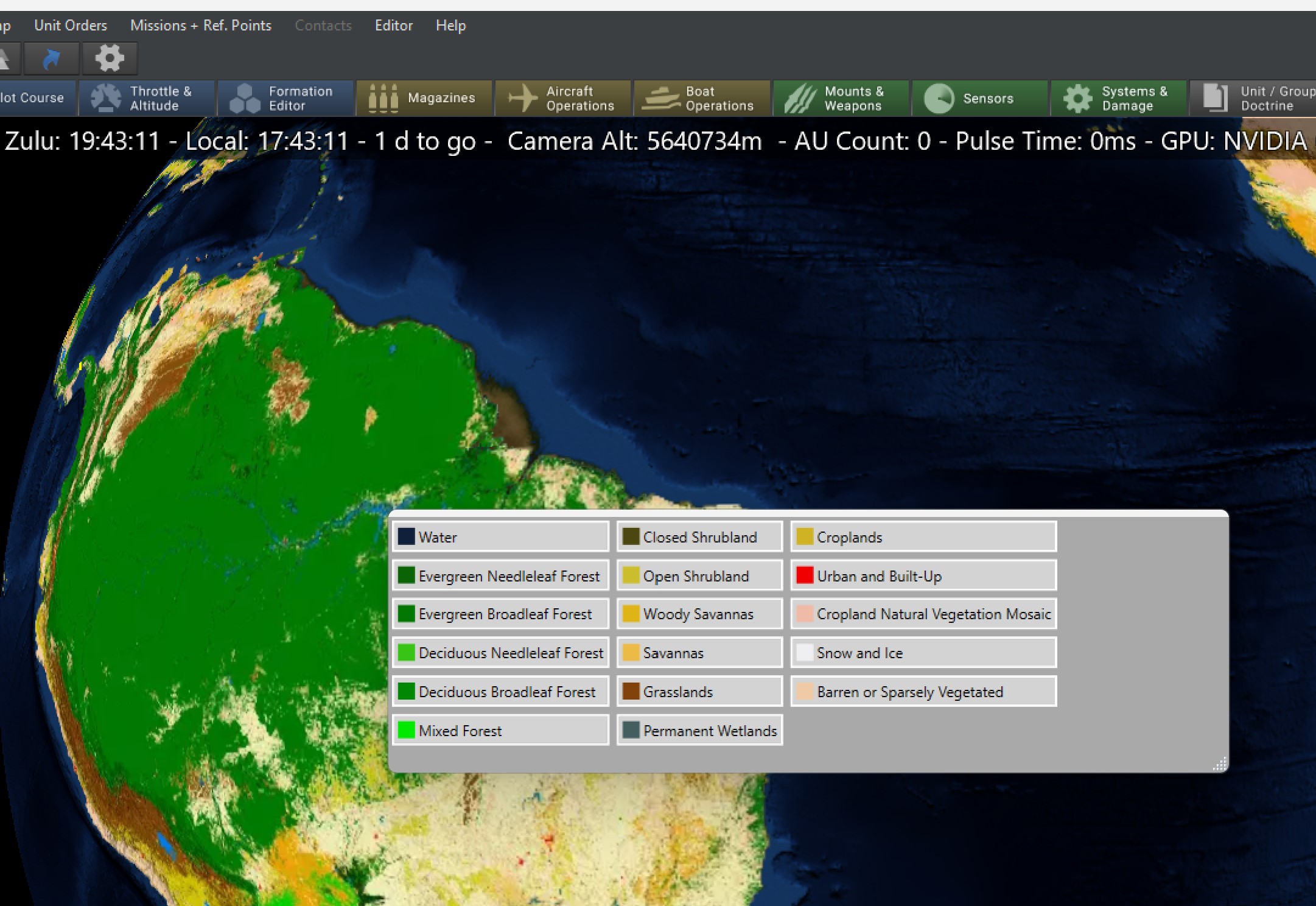
Task: Click the Evergreen Broadleaf Forest swatch
Action: tap(406, 614)
